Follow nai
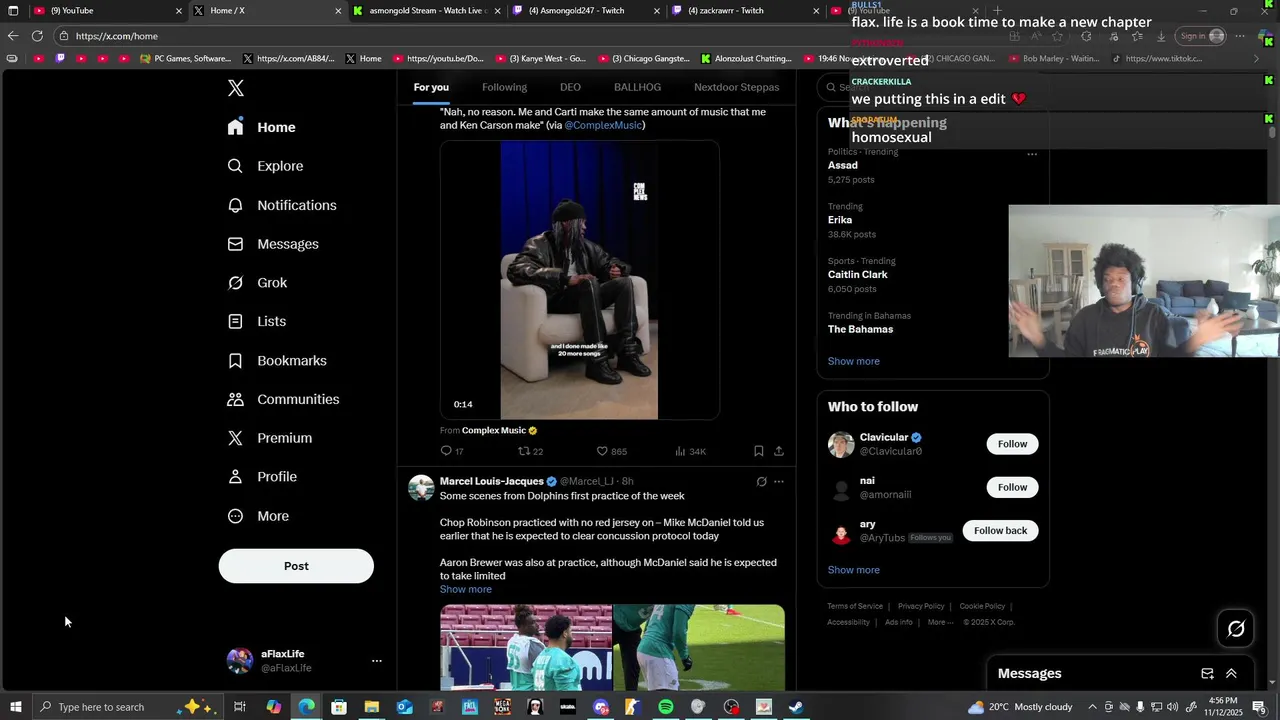1280x720 pixels. (1012, 487)
